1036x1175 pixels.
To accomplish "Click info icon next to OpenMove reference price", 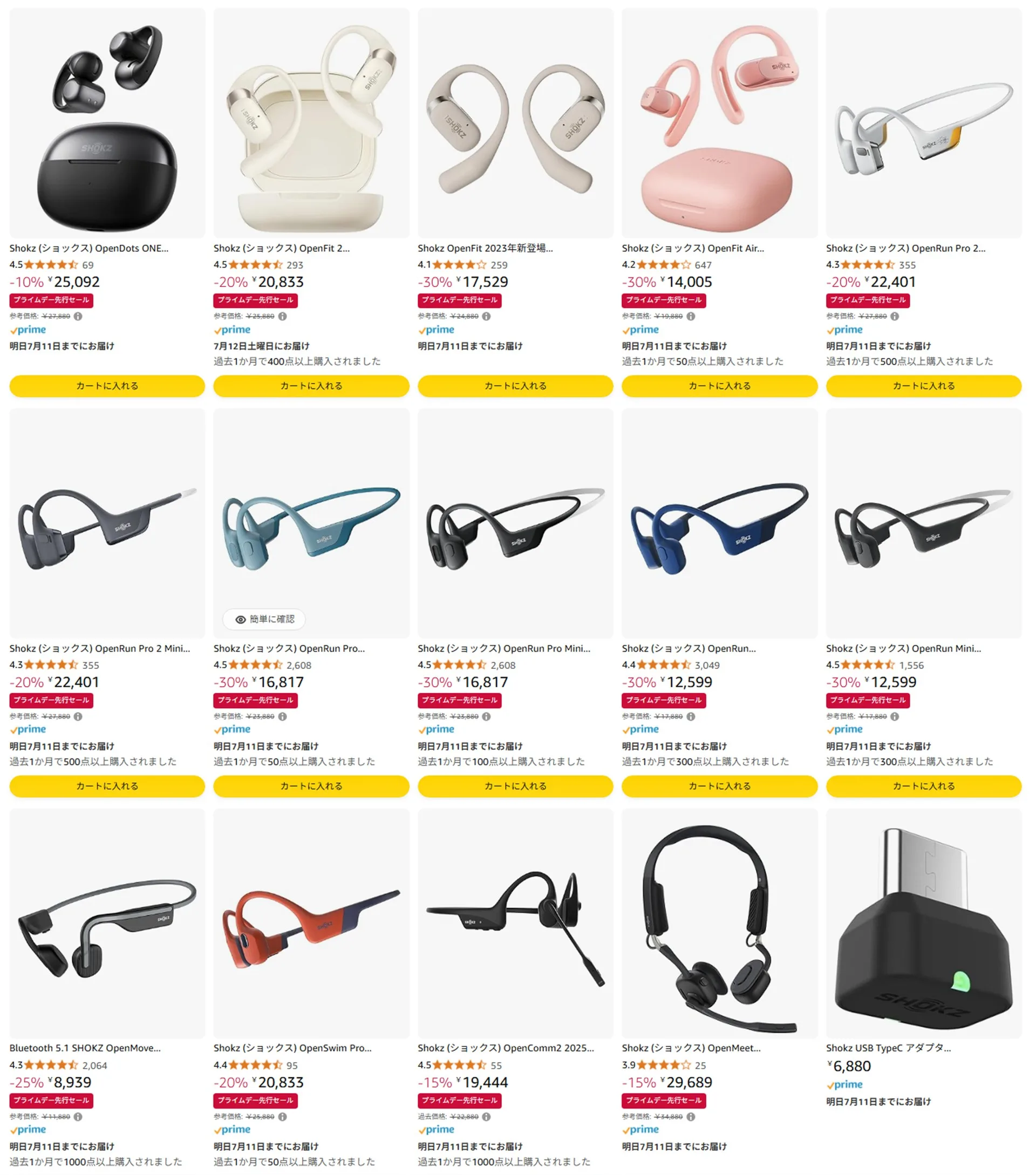I will click(x=78, y=1116).
